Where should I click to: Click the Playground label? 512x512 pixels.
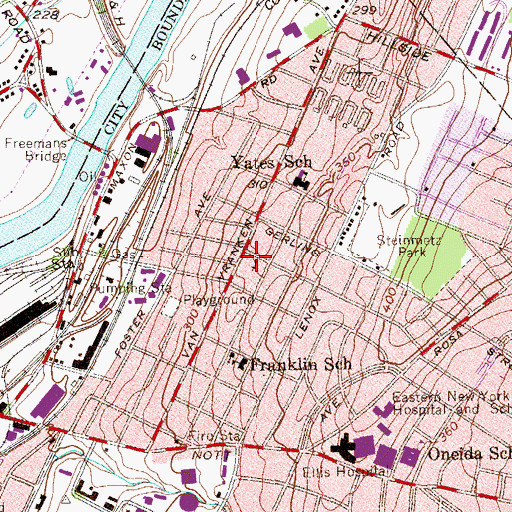pos(219,300)
